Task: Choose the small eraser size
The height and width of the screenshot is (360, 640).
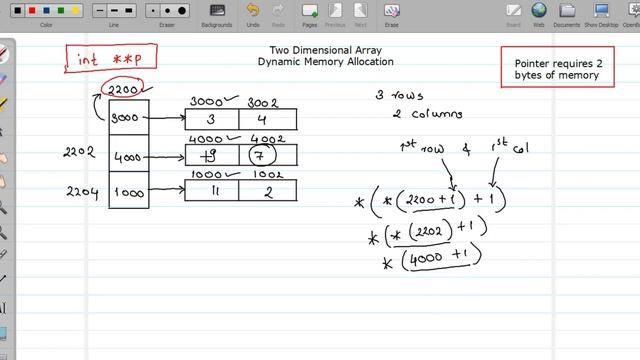Action: [153, 11]
